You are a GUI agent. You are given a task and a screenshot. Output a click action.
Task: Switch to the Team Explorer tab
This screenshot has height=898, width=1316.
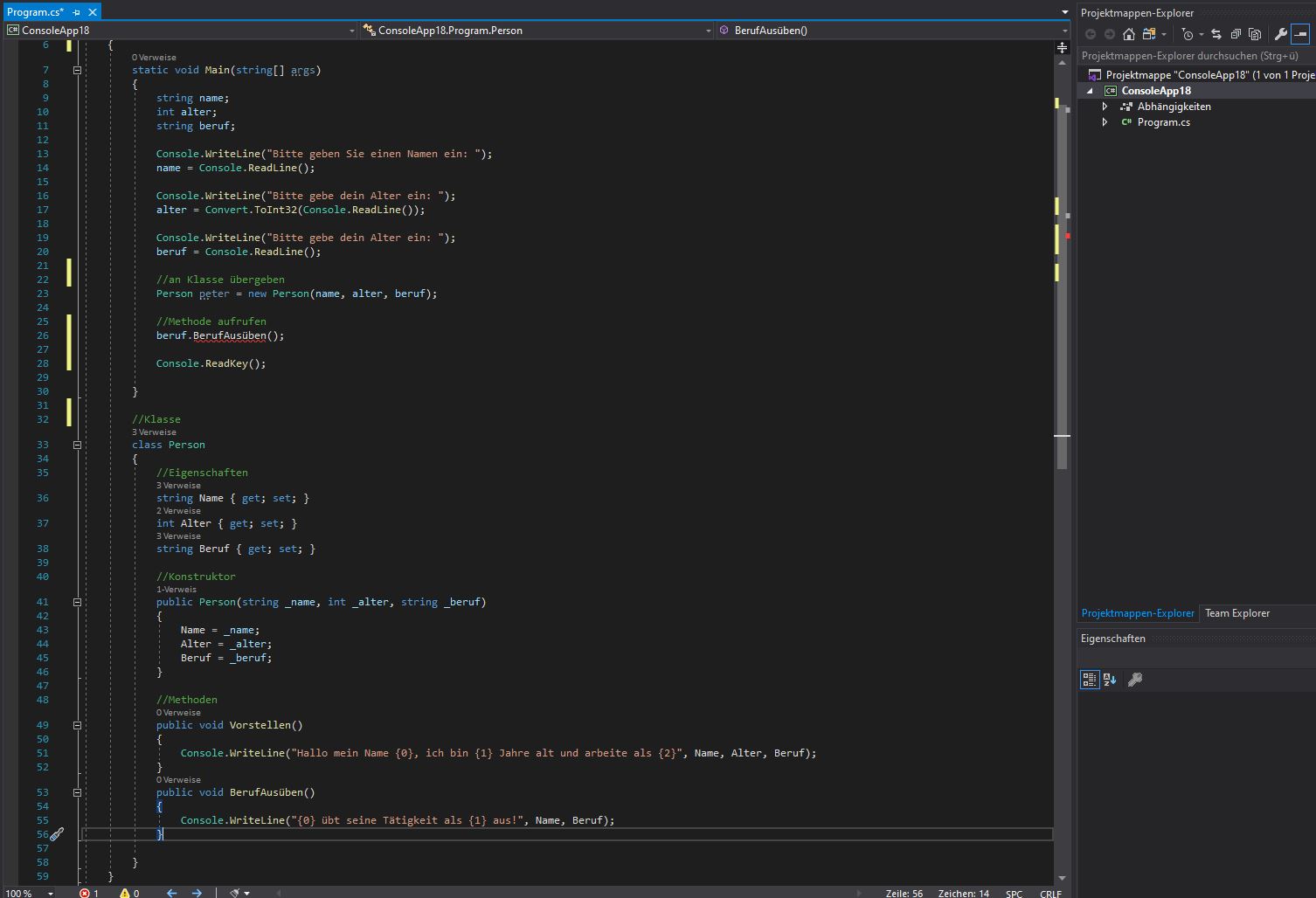click(x=1236, y=613)
